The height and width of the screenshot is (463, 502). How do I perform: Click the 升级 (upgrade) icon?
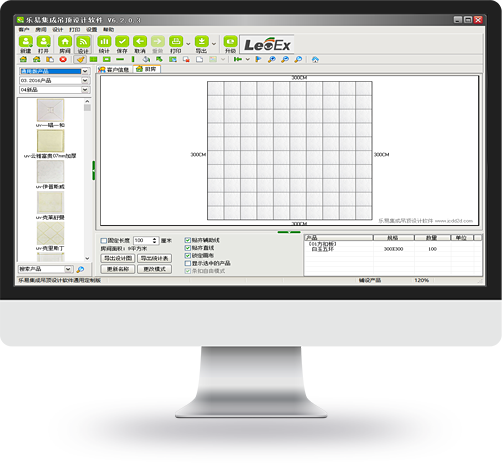[230, 44]
